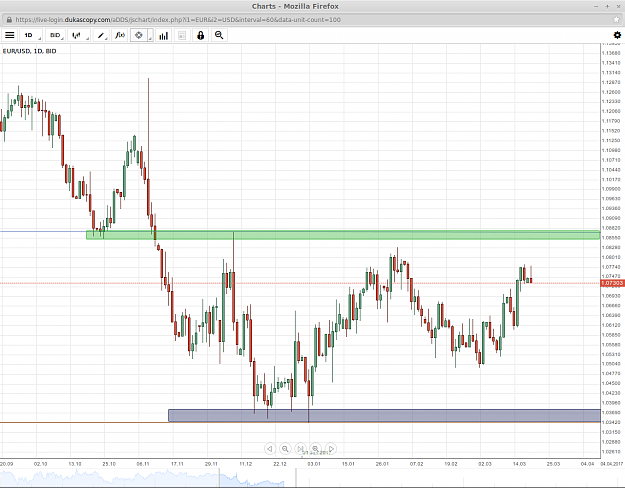Click the 1.03420 price axis label
Viewport: 625px width, 488px height.
611,422
